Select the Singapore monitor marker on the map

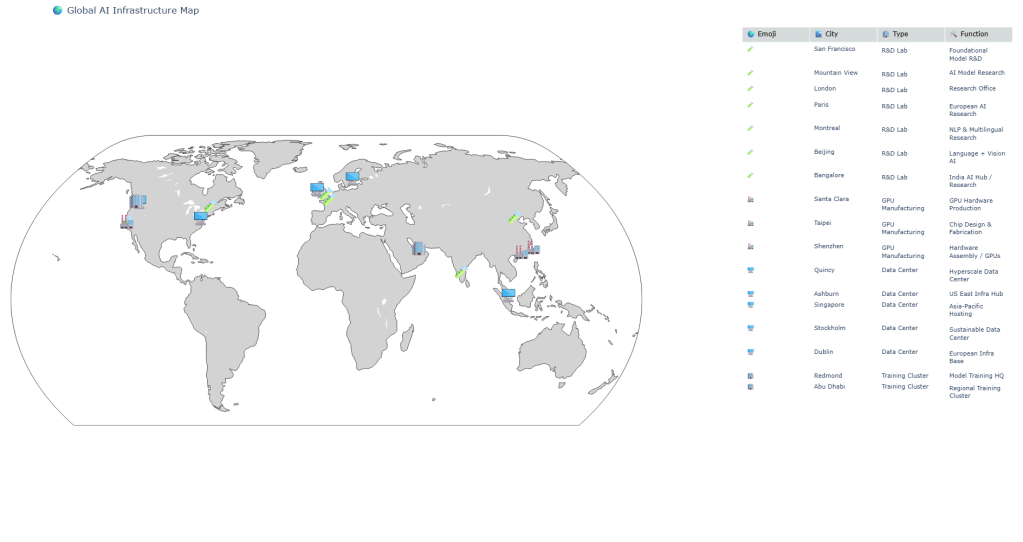click(x=507, y=294)
